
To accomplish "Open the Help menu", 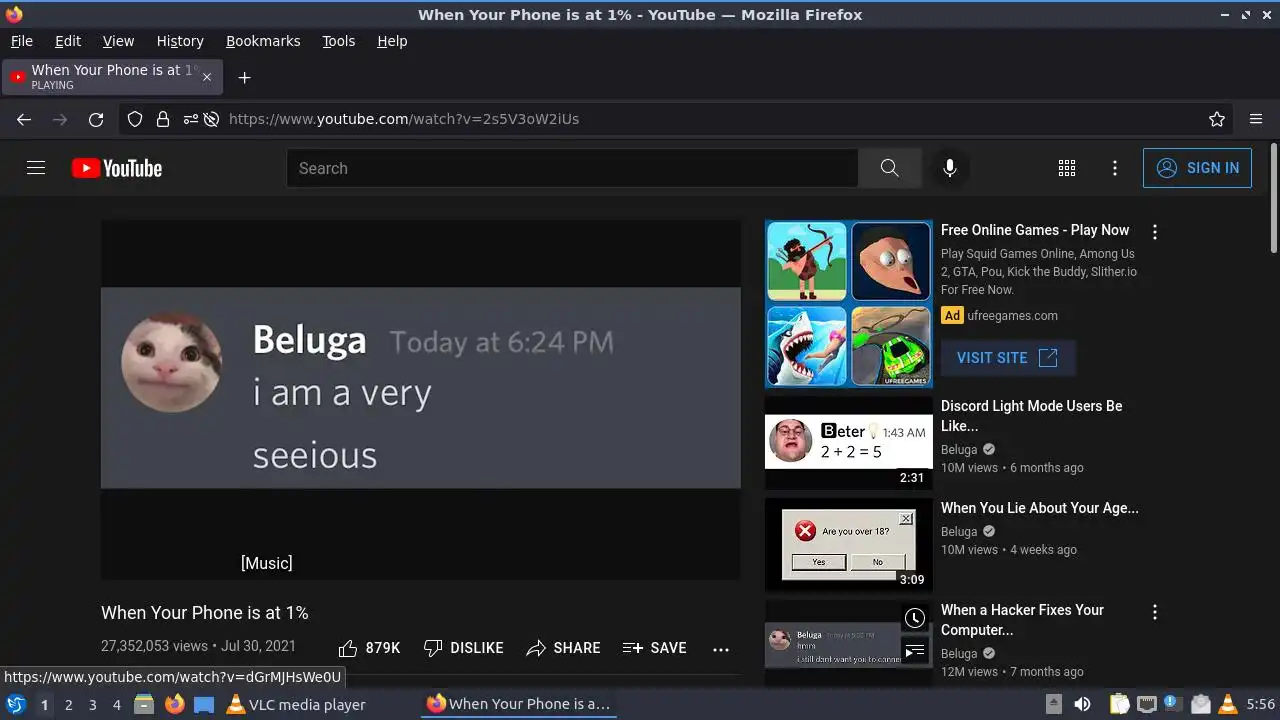I will [x=392, y=41].
